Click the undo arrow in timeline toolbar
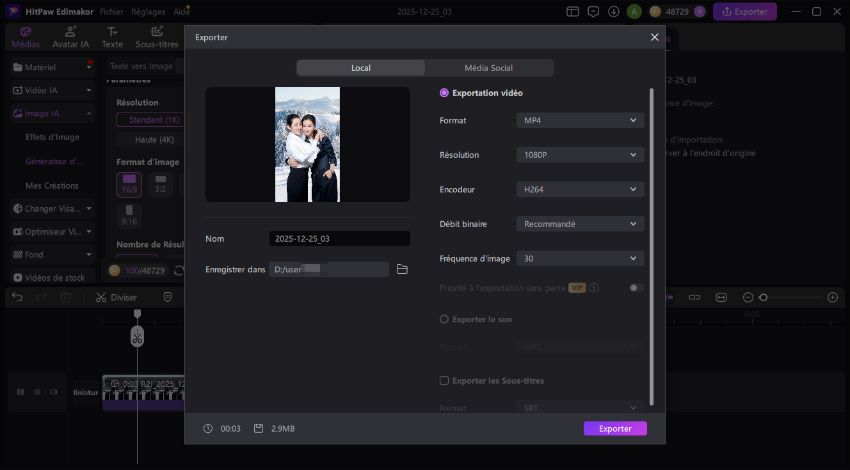 [x=17, y=297]
